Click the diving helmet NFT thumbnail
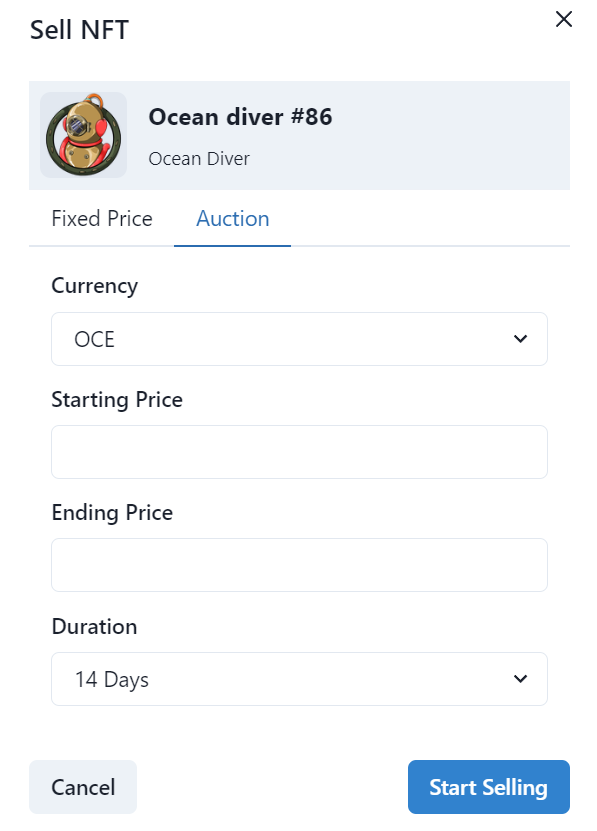 tap(83, 135)
